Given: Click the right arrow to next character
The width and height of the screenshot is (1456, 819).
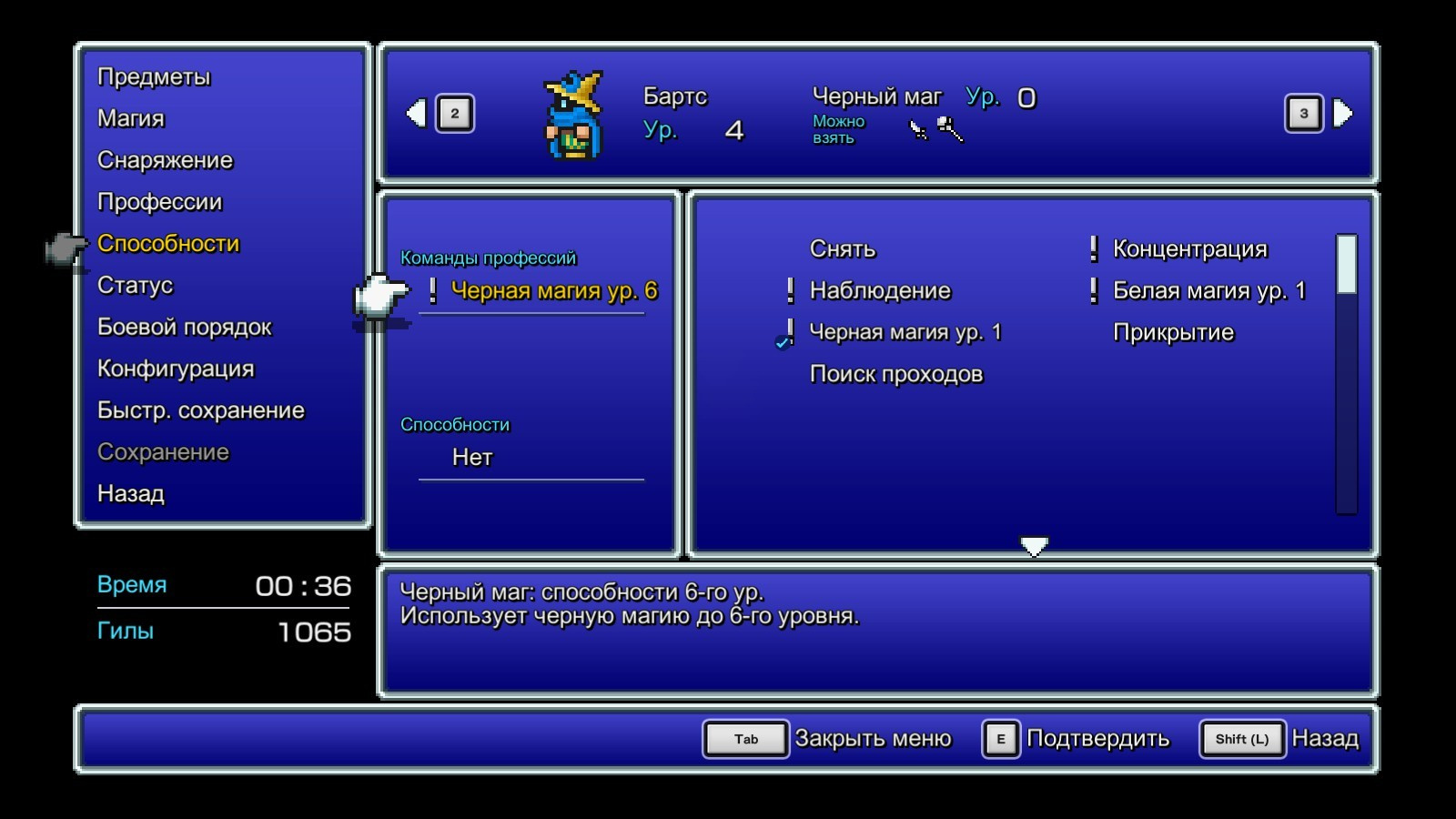Looking at the screenshot, I should click(x=1342, y=114).
